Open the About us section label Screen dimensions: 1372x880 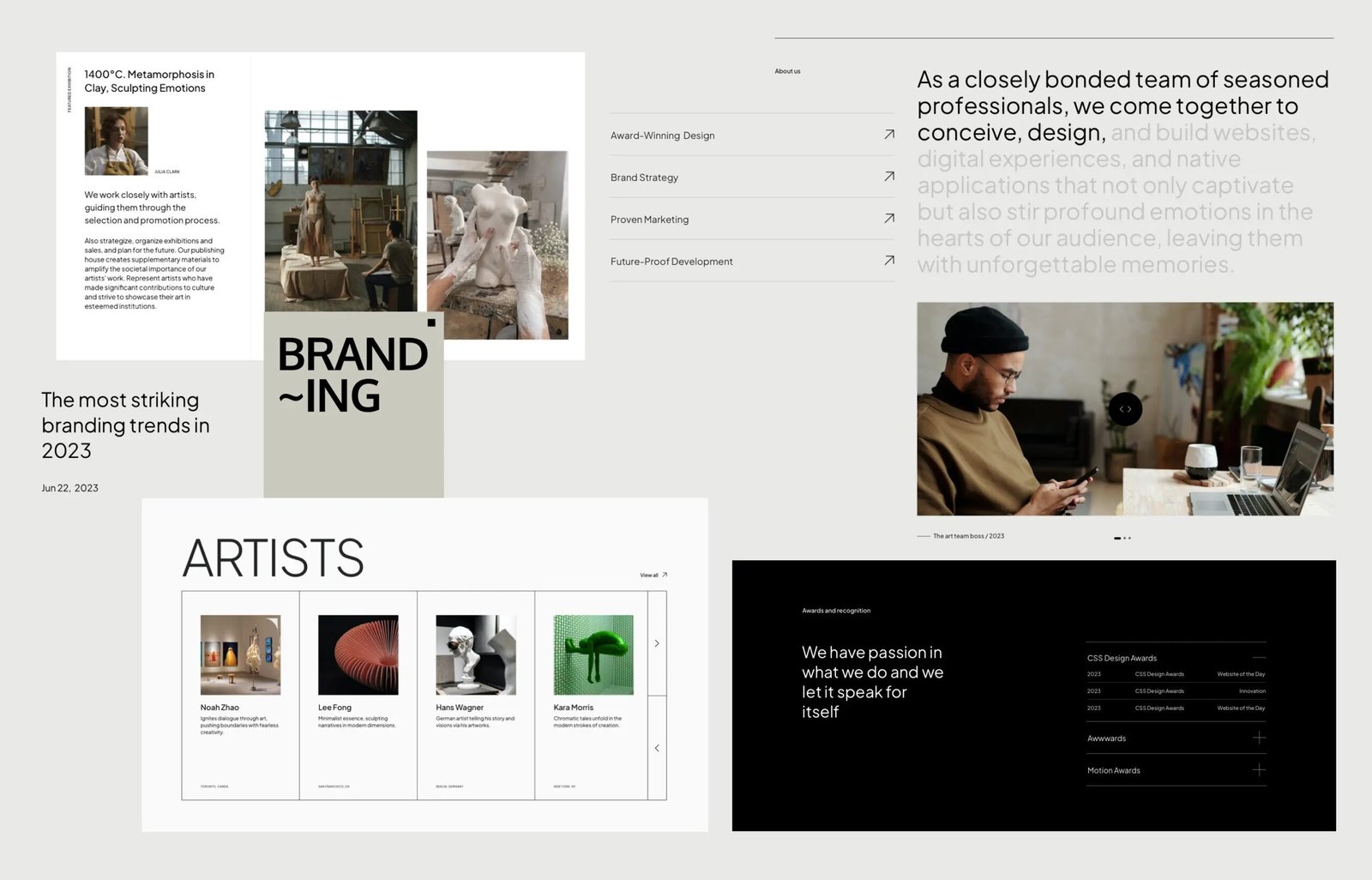pos(787,71)
